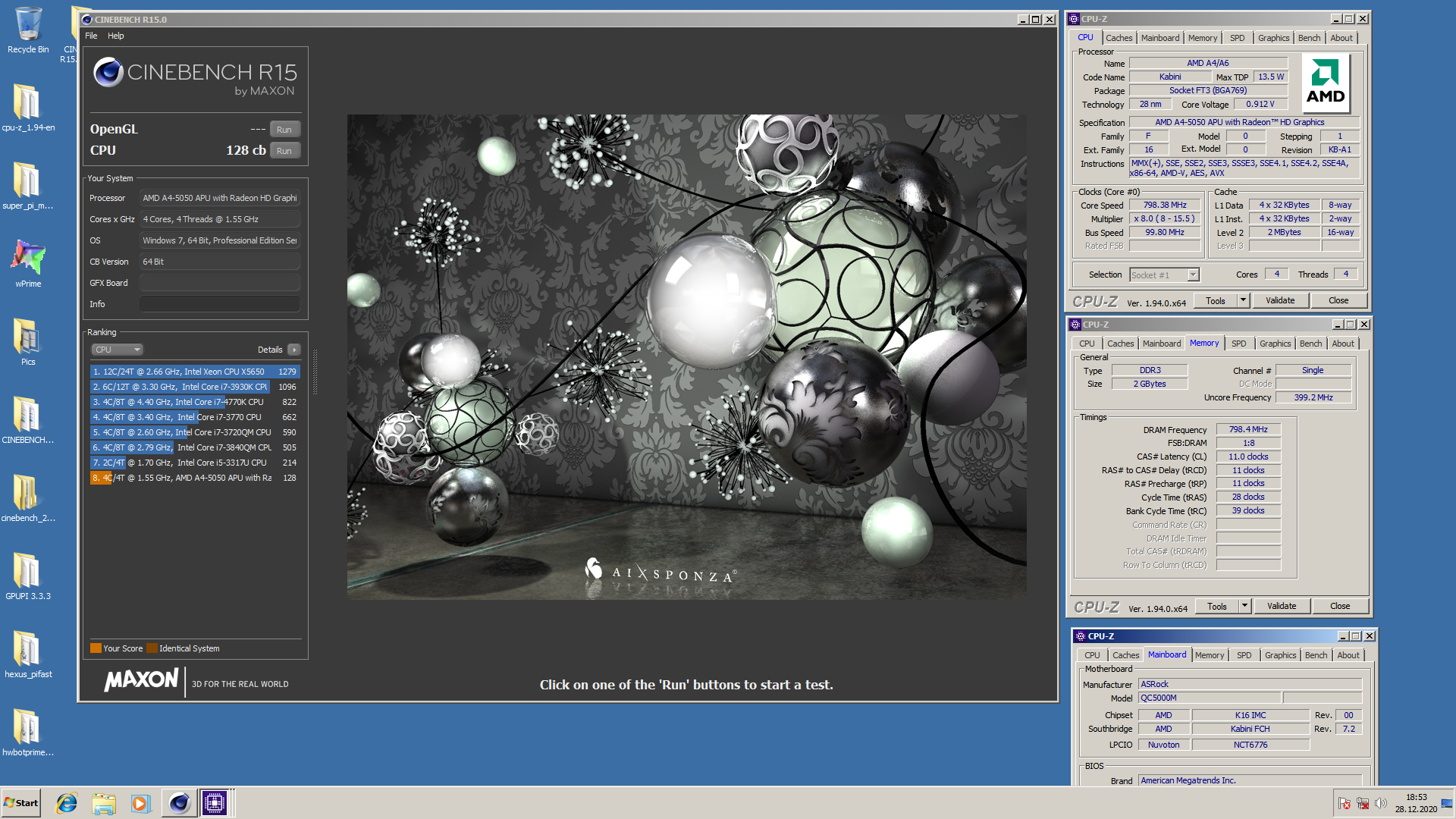Open ranking Details arrow button
Viewport: 1456px width, 819px height.
click(x=294, y=350)
